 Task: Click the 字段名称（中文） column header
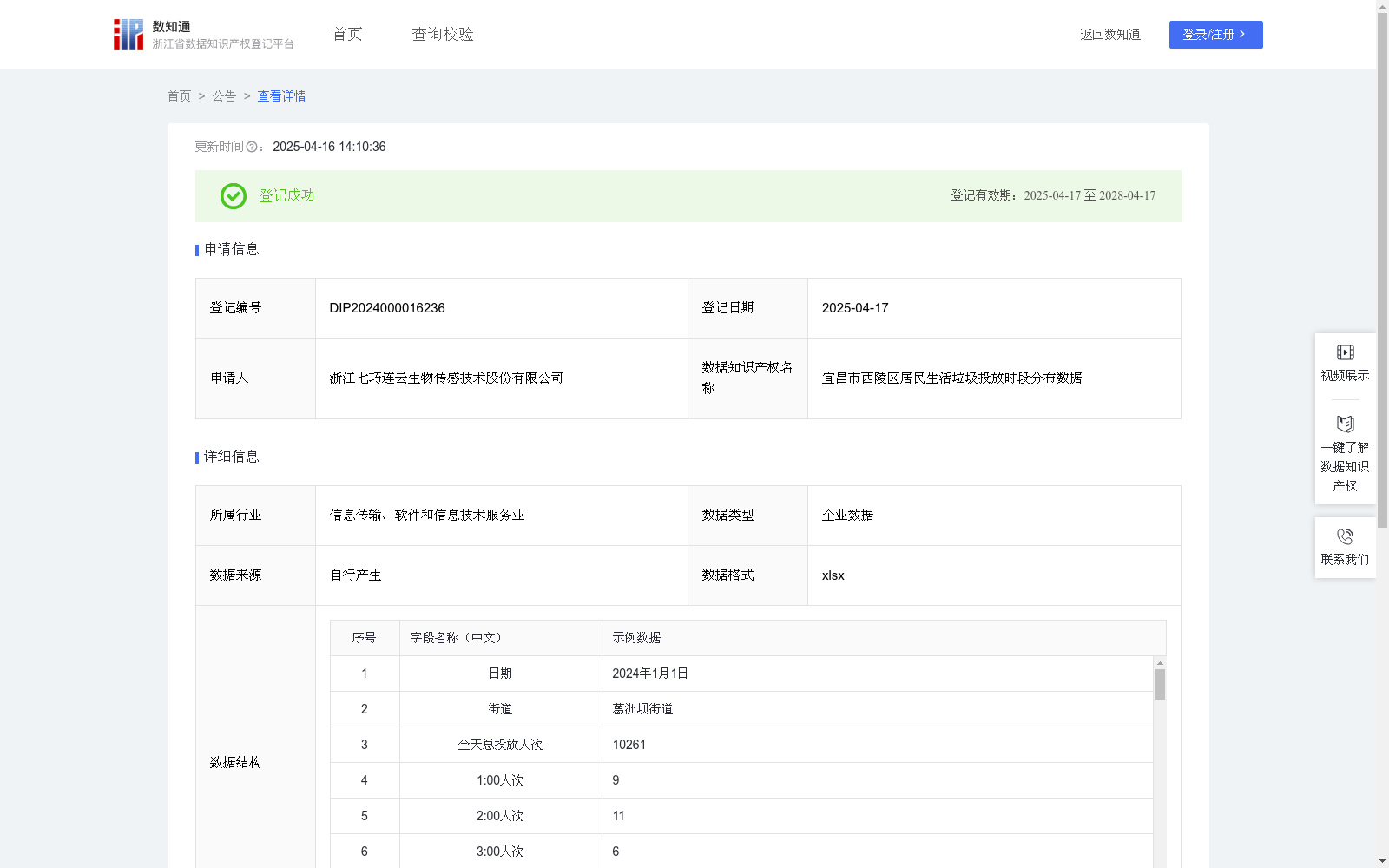500,638
